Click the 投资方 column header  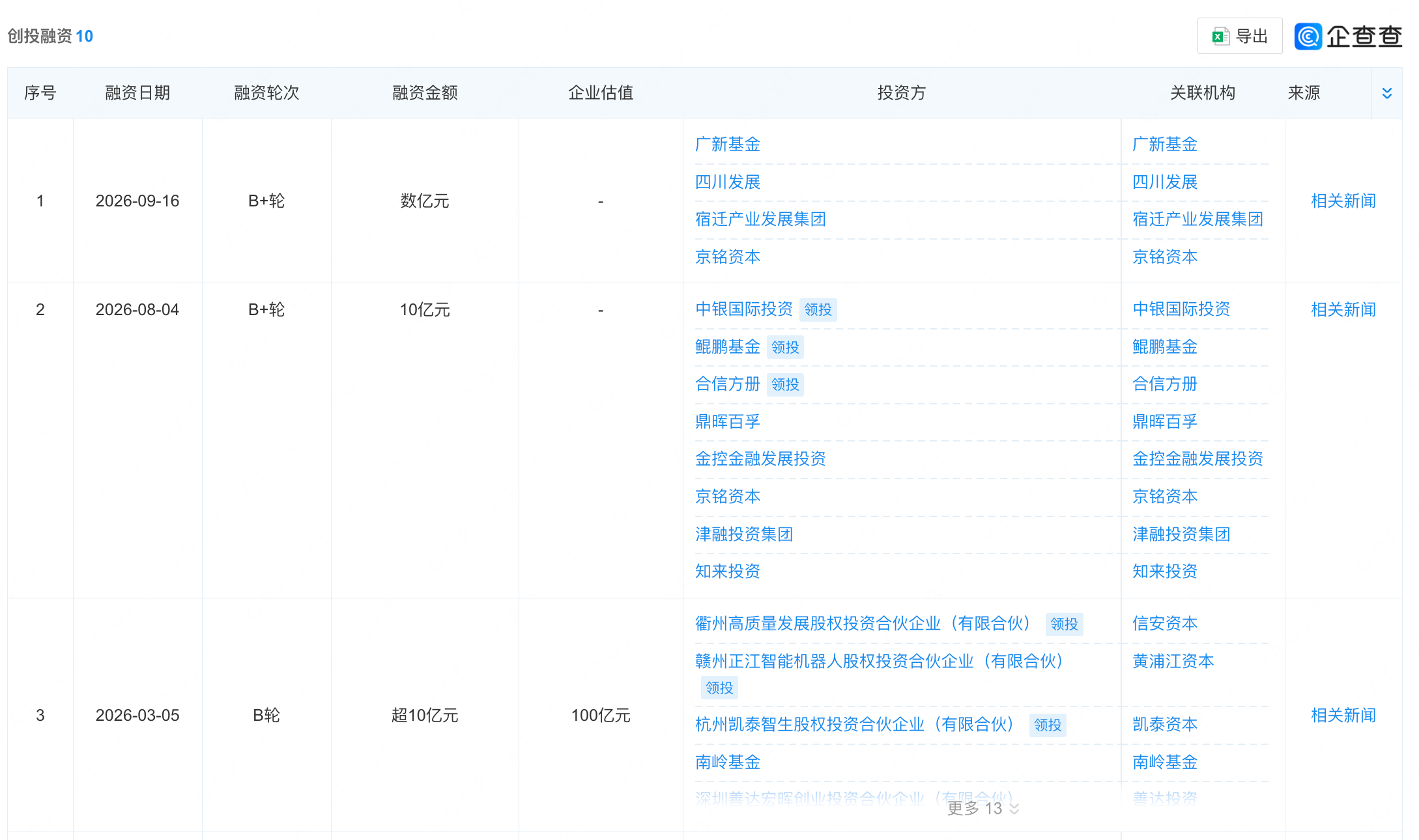tap(902, 92)
